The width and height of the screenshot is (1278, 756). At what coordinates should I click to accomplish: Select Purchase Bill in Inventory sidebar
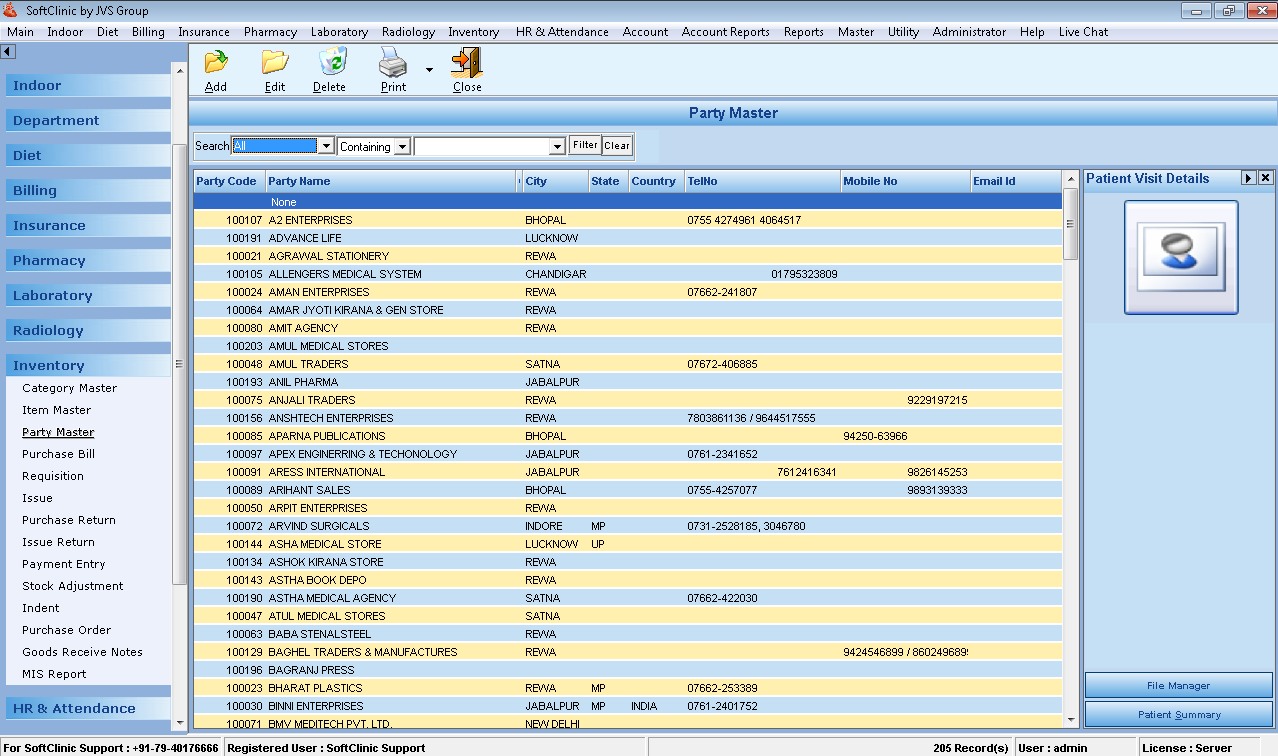pos(59,454)
